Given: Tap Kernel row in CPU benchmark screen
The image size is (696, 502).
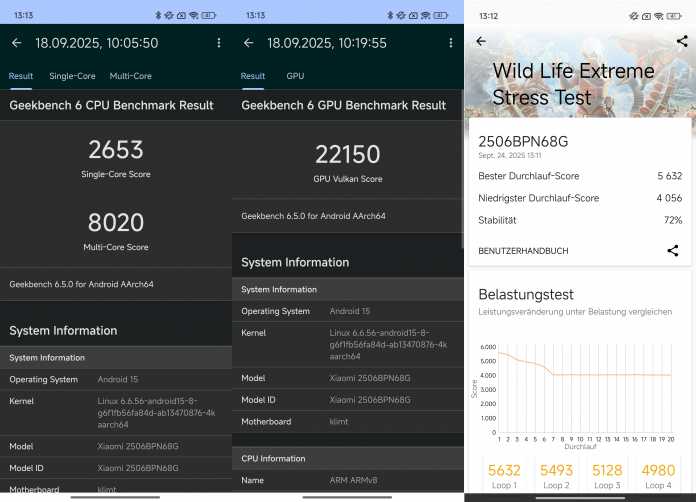Looking at the screenshot, I should pos(116,413).
